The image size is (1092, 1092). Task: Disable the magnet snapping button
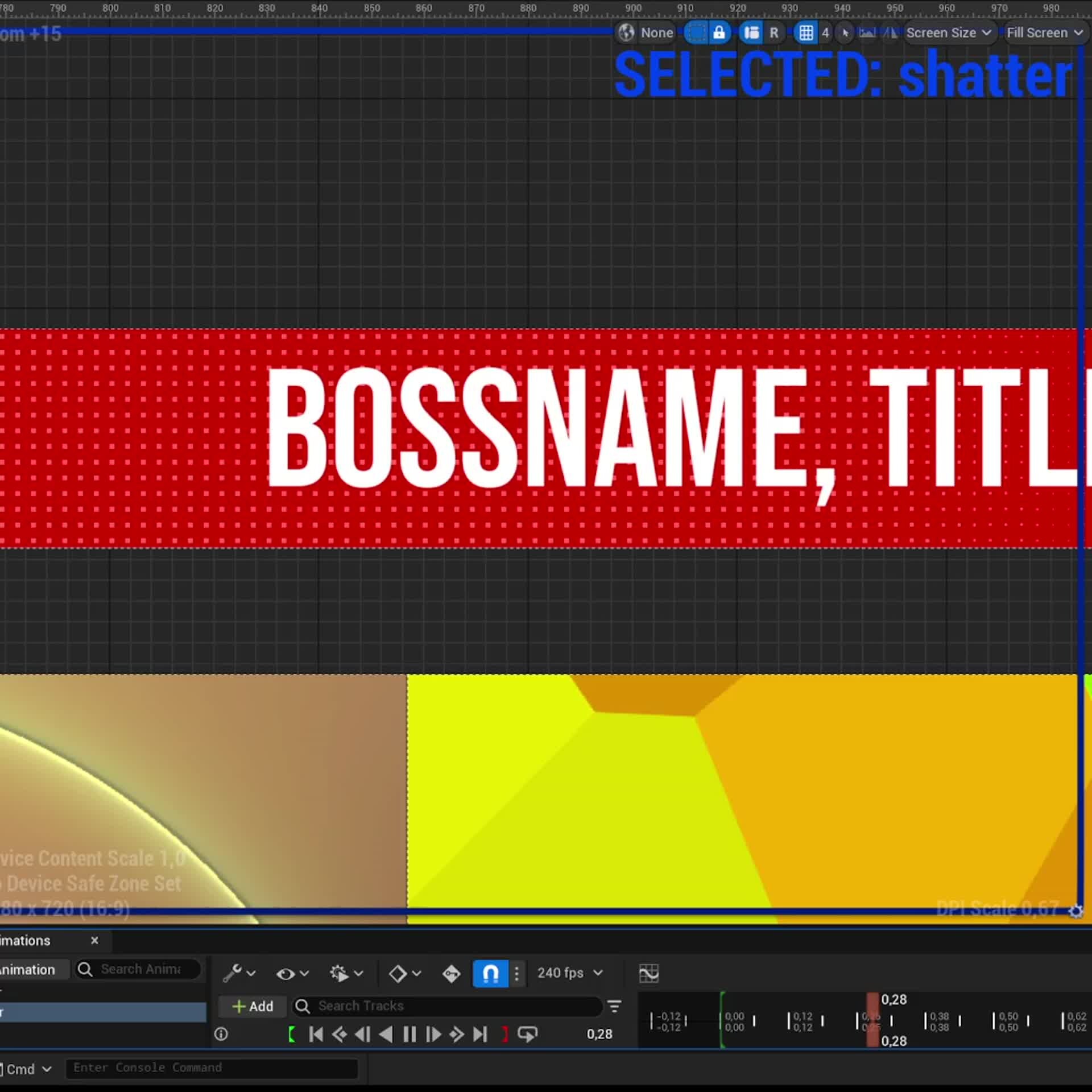point(490,973)
